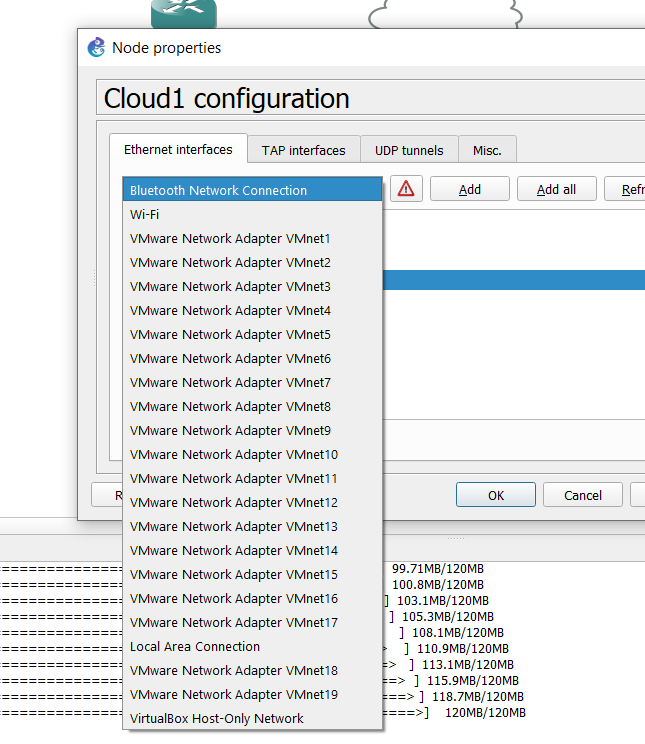Choose VMware Network Adapter VMnet15
This screenshot has width=645, height=744.
252,575
